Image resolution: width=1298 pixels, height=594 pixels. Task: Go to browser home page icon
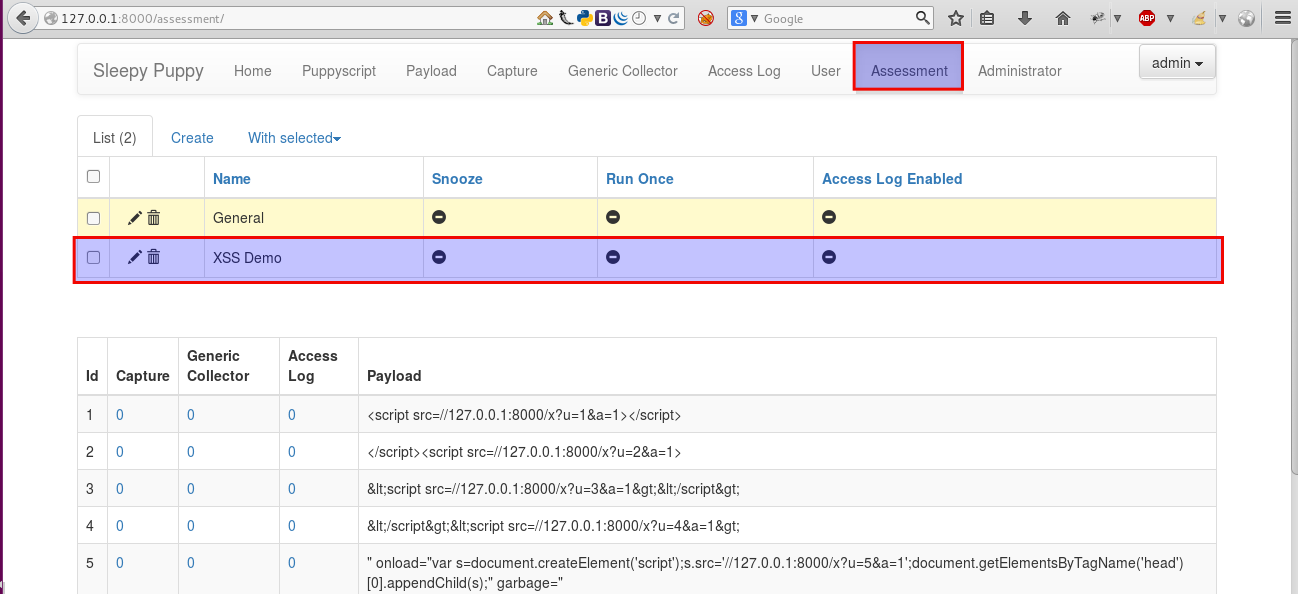[1062, 18]
